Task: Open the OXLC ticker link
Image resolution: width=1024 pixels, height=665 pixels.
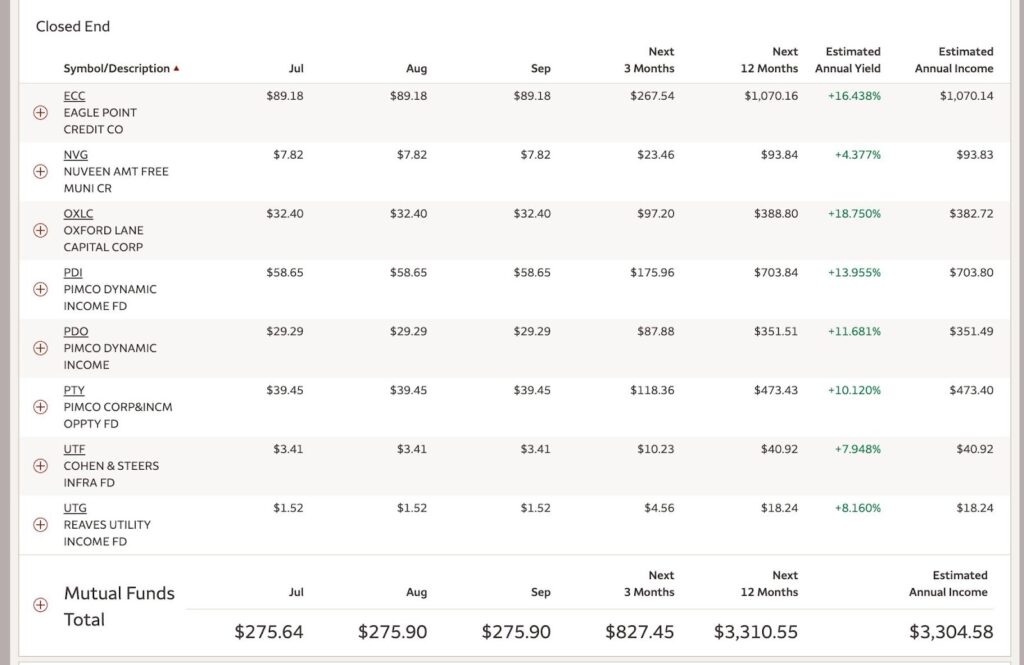Action: tap(78, 214)
